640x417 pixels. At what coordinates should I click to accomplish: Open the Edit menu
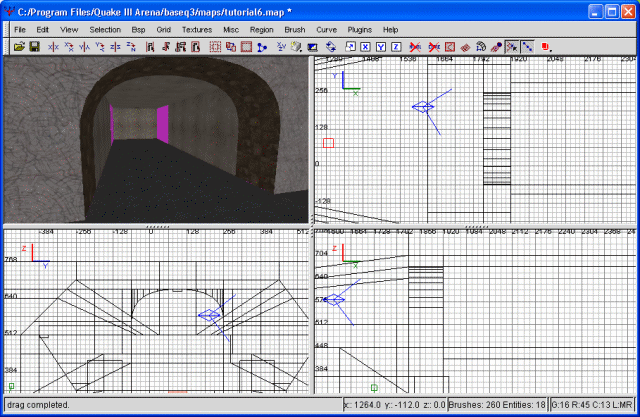tap(42, 30)
